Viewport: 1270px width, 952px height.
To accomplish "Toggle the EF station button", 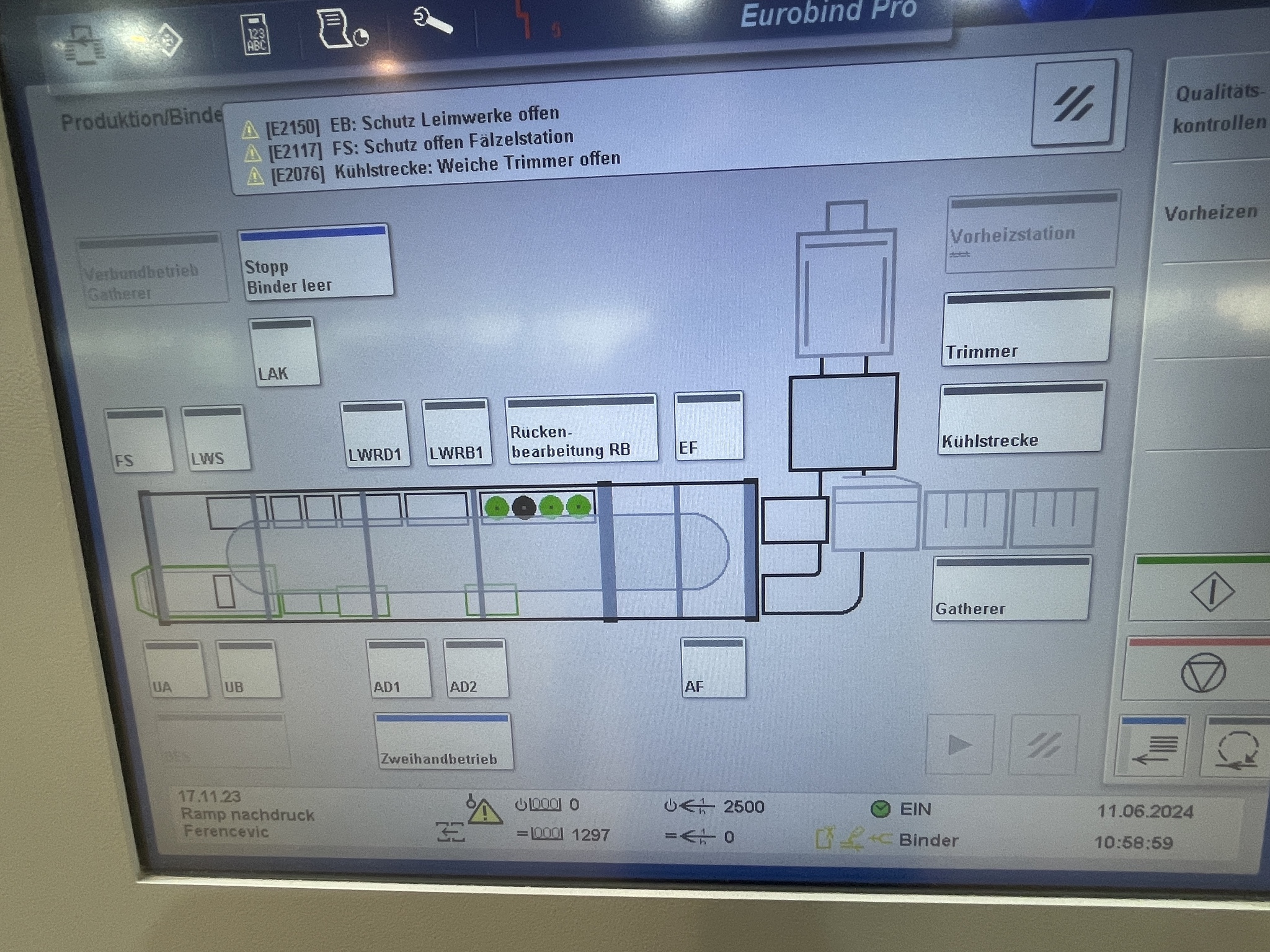I will coord(709,426).
